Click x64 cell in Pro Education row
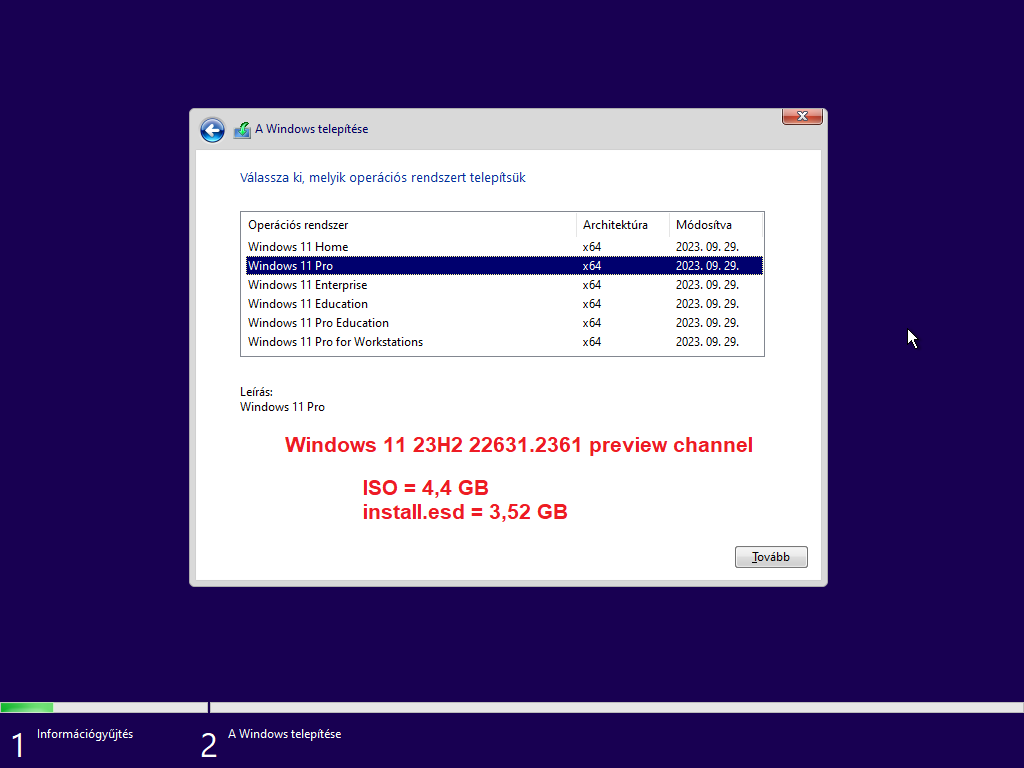This screenshot has width=1024, height=768. click(x=592, y=323)
